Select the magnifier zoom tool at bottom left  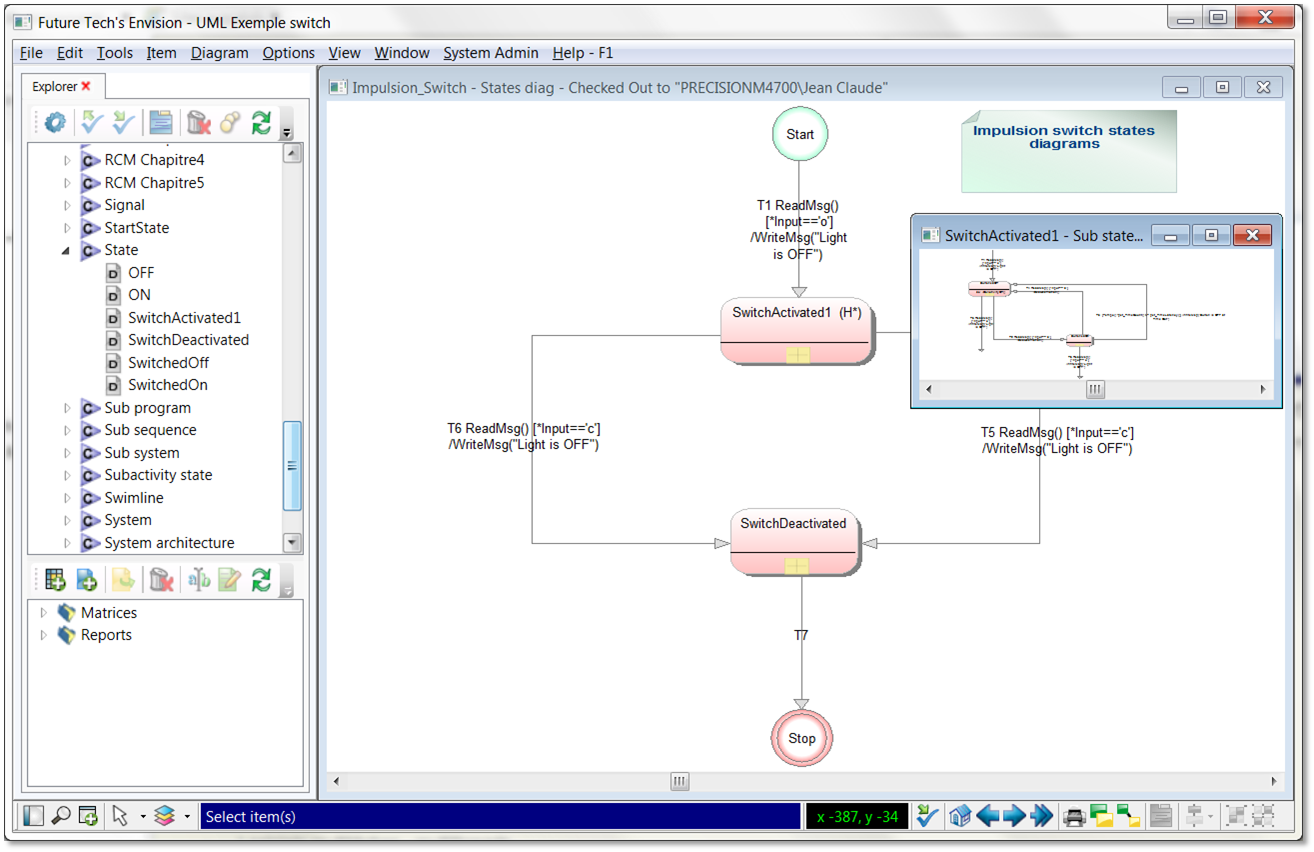click(x=60, y=816)
